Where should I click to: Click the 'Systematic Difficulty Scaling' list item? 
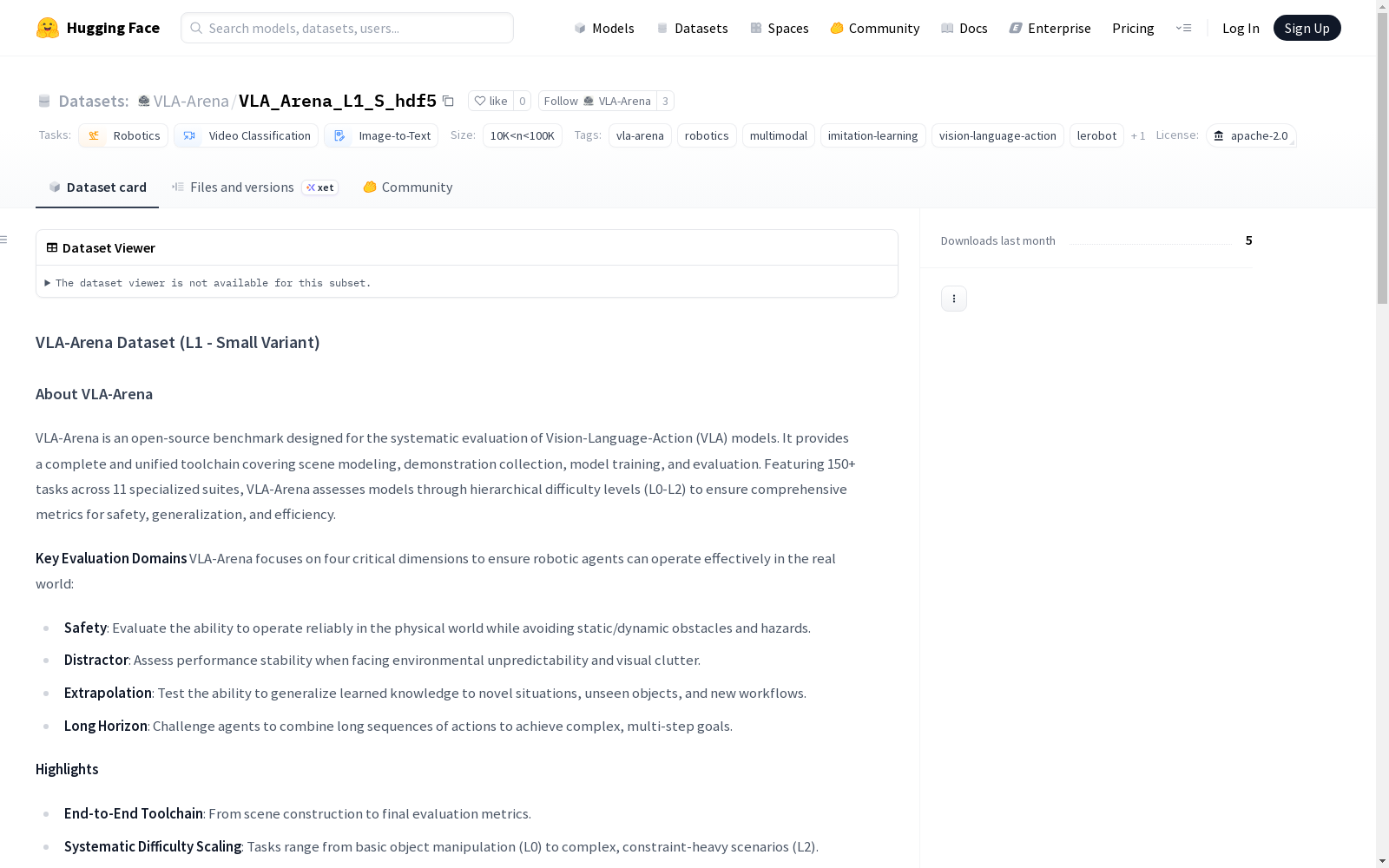pos(153,846)
